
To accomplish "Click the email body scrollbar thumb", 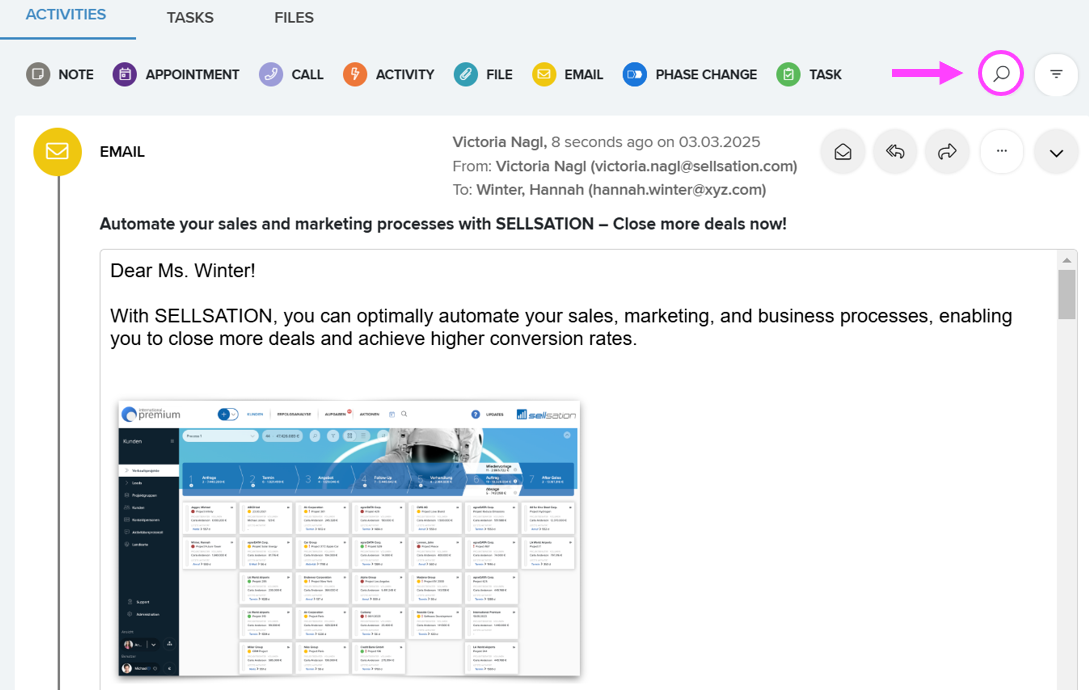I will pos(1067,294).
